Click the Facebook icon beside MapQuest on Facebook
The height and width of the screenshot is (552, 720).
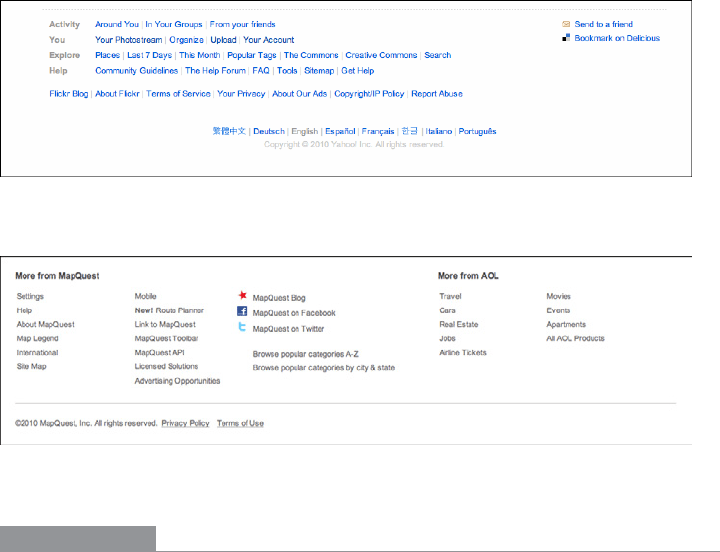(x=242, y=312)
